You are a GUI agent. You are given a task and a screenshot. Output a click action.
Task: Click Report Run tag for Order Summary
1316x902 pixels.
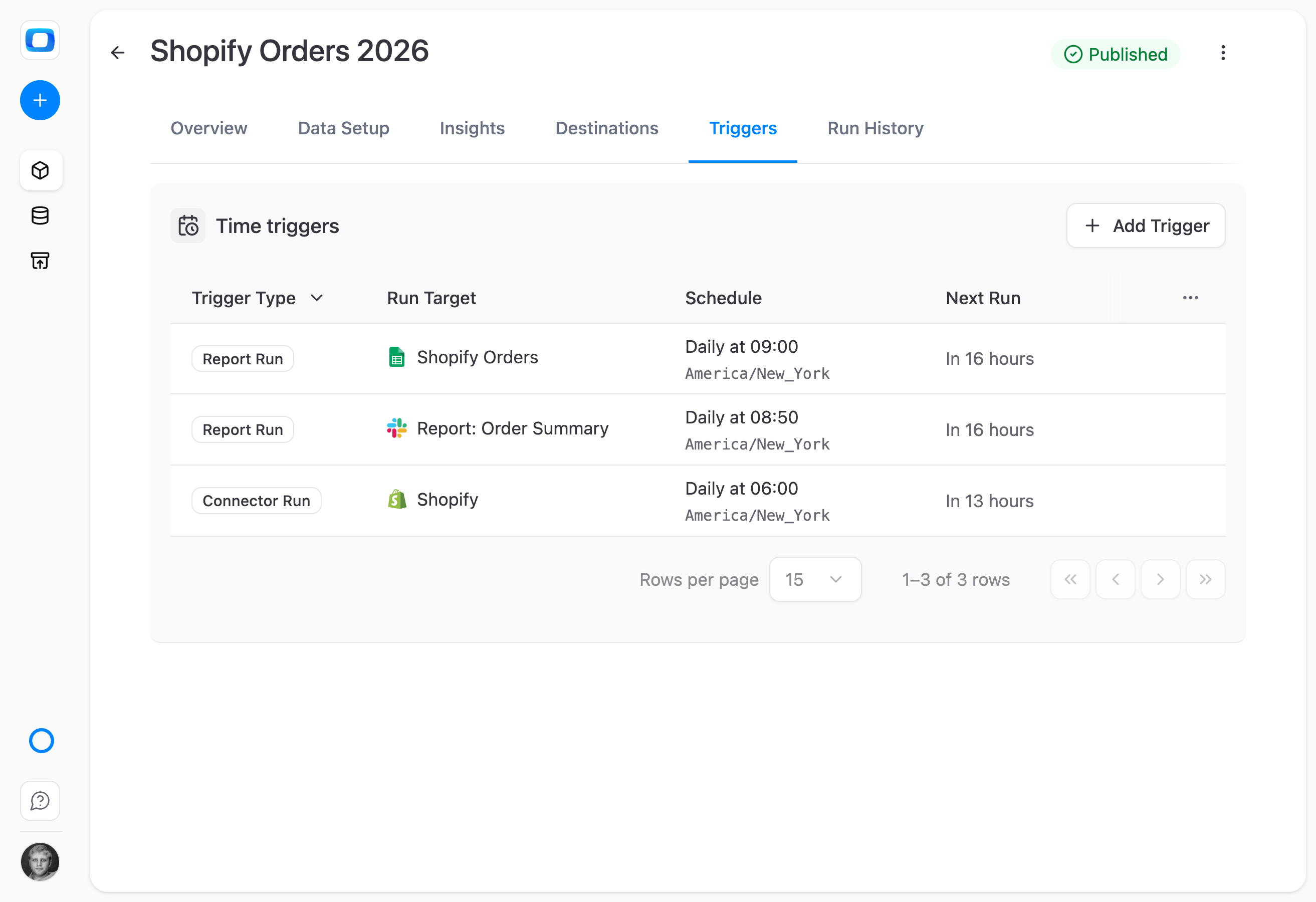point(243,430)
